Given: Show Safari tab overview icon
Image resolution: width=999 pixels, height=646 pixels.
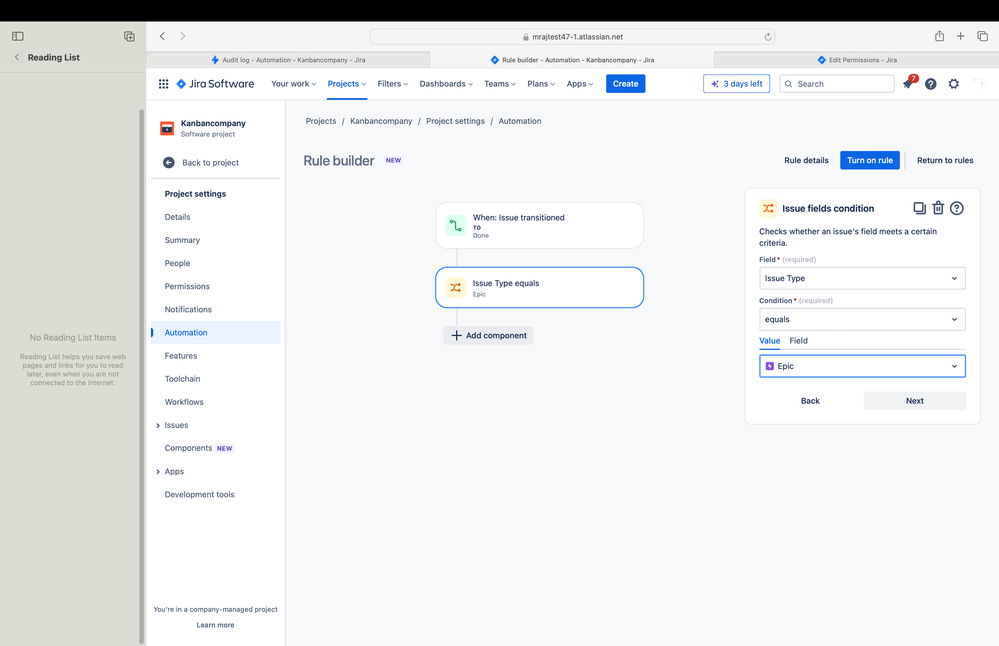Looking at the screenshot, I should (x=982, y=36).
